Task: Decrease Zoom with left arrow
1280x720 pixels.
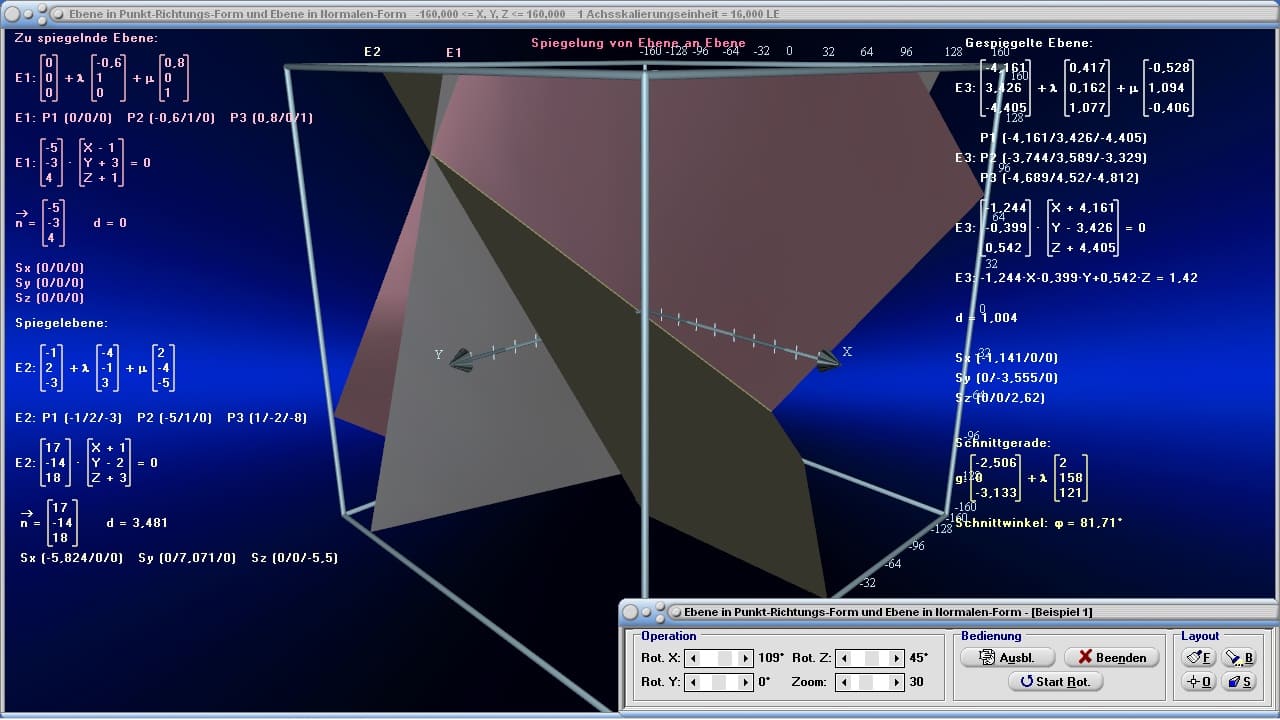Action: pyautogui.click(x=843, y=682)
